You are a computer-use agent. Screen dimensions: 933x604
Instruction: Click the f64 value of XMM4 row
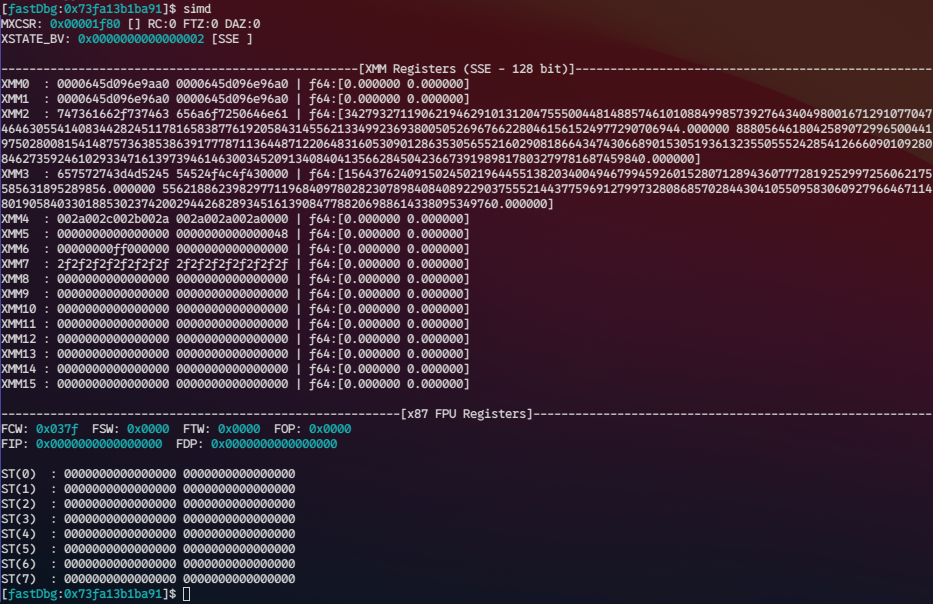coord(389,219)
